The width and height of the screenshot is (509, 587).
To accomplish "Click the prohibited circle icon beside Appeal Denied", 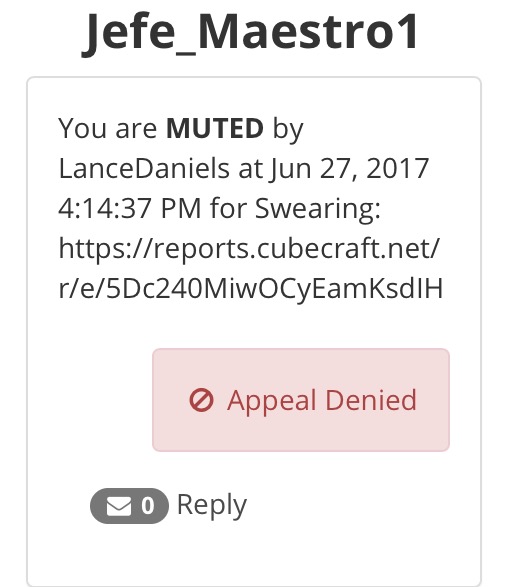I will [201, 400].
